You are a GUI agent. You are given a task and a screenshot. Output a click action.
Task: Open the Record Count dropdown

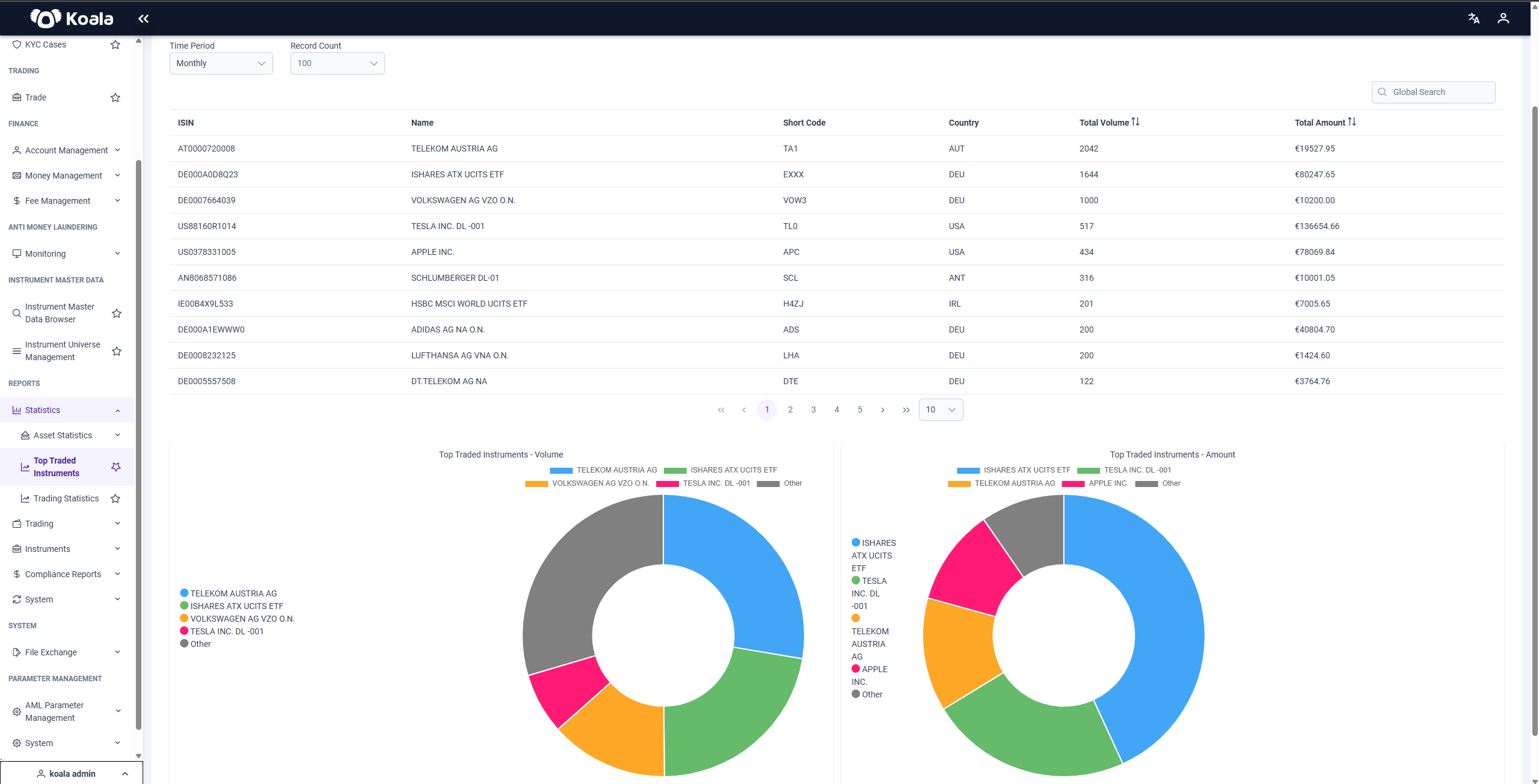[x=337, y=63]
